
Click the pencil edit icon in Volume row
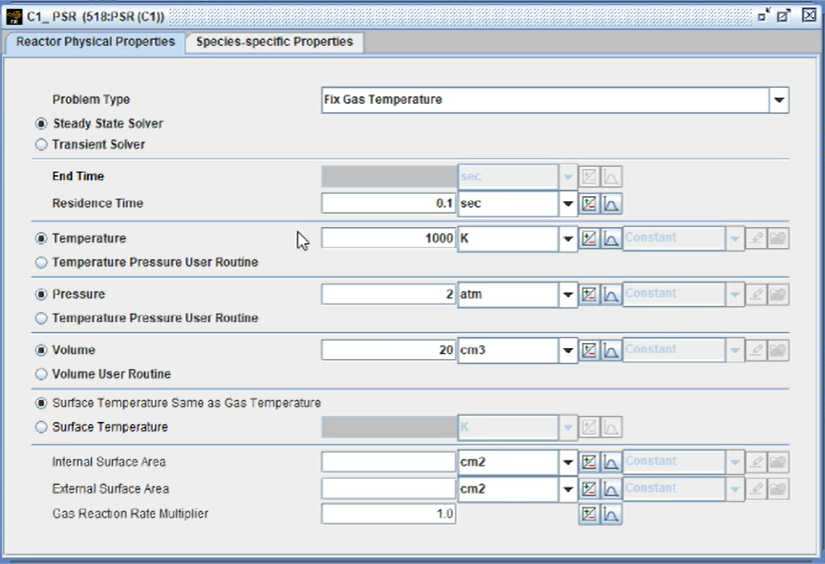coord(756,350)
